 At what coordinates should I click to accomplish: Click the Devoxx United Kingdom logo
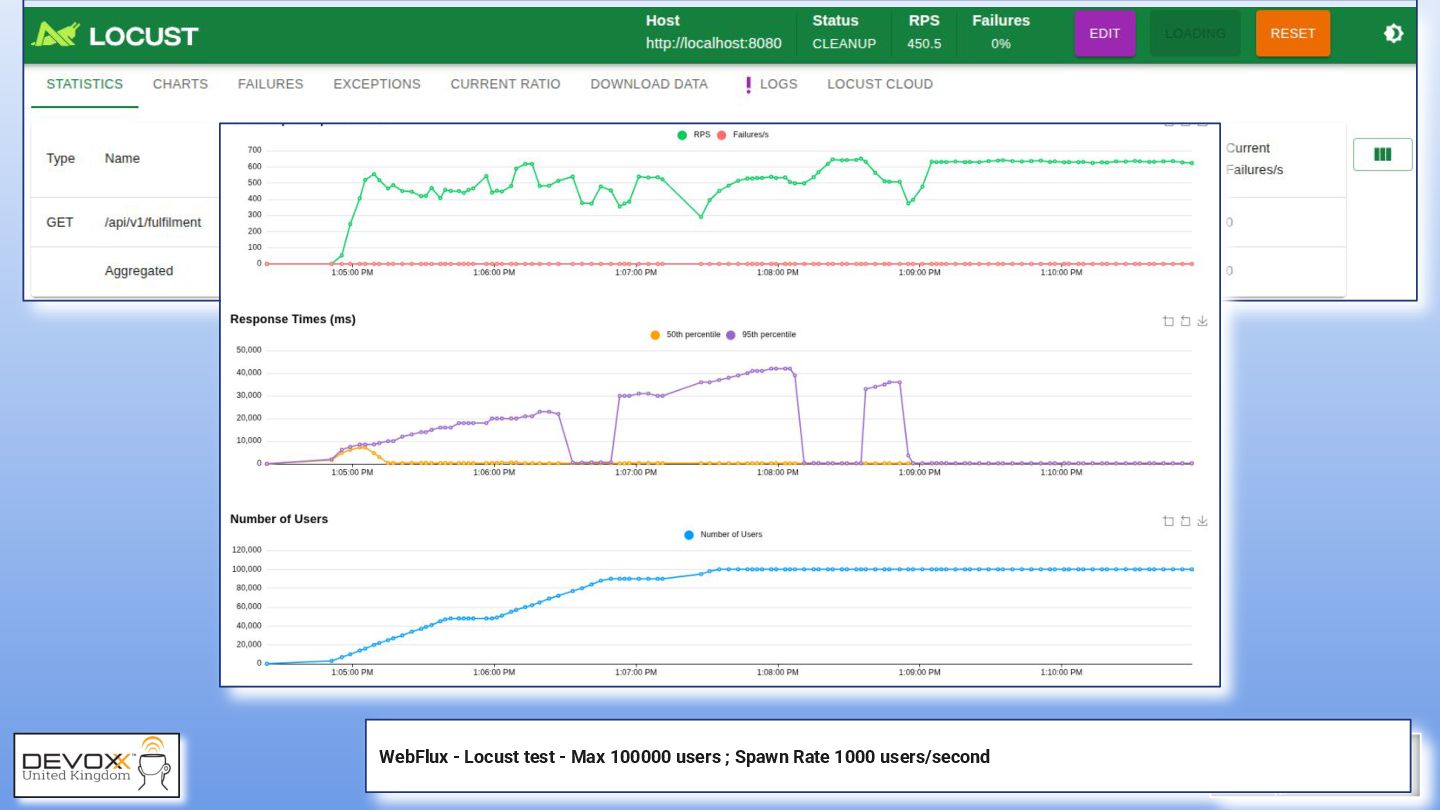pyautogui.click(x=97, y=765)
